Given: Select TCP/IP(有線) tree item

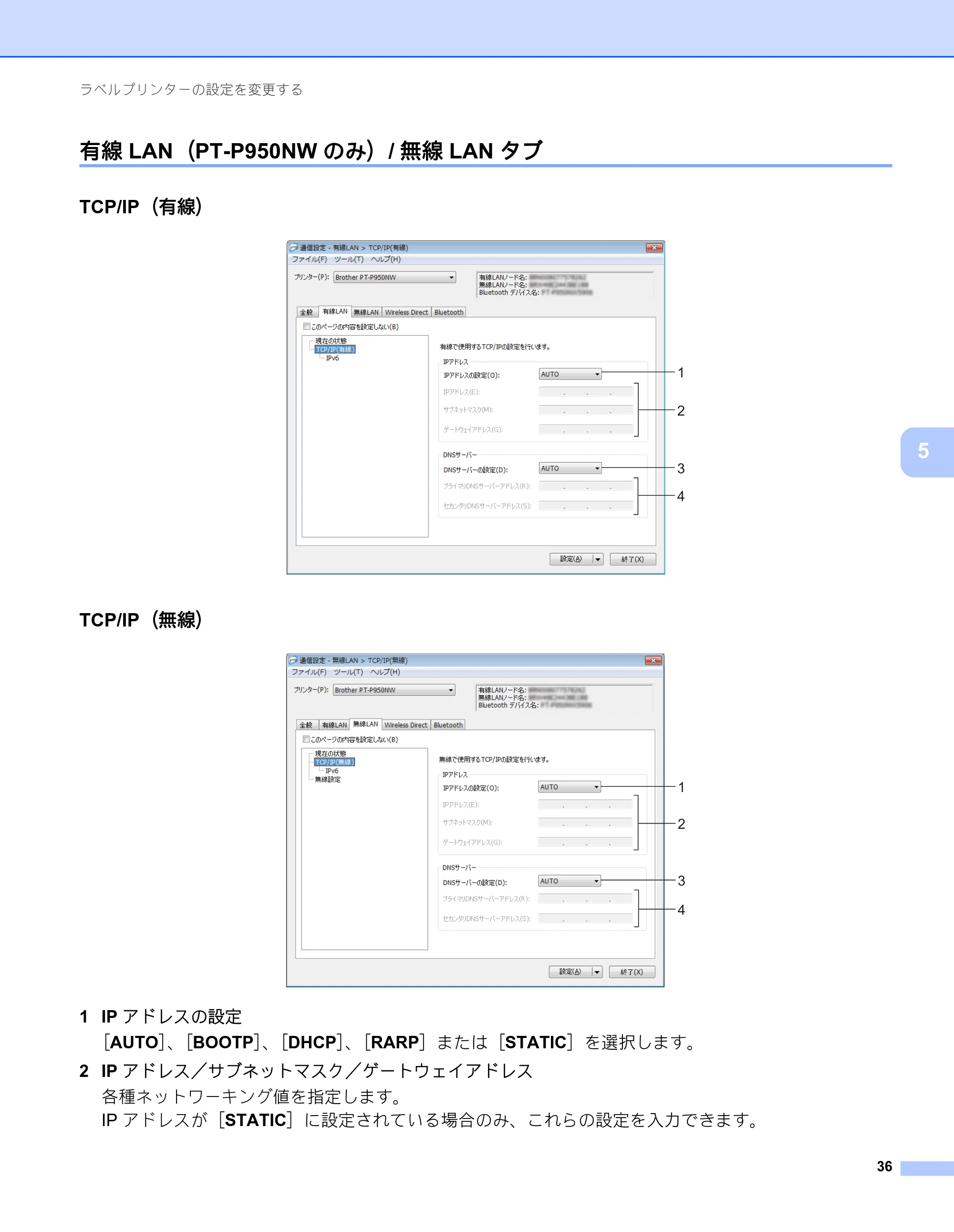Looking at the screenshot, I should [335, 350].
